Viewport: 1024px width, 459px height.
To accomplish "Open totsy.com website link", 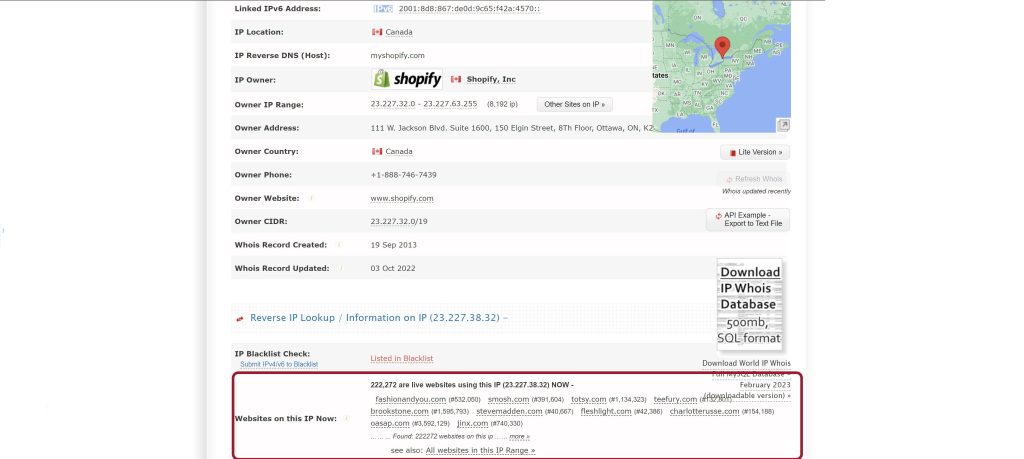I will click(x=589, y=399).
